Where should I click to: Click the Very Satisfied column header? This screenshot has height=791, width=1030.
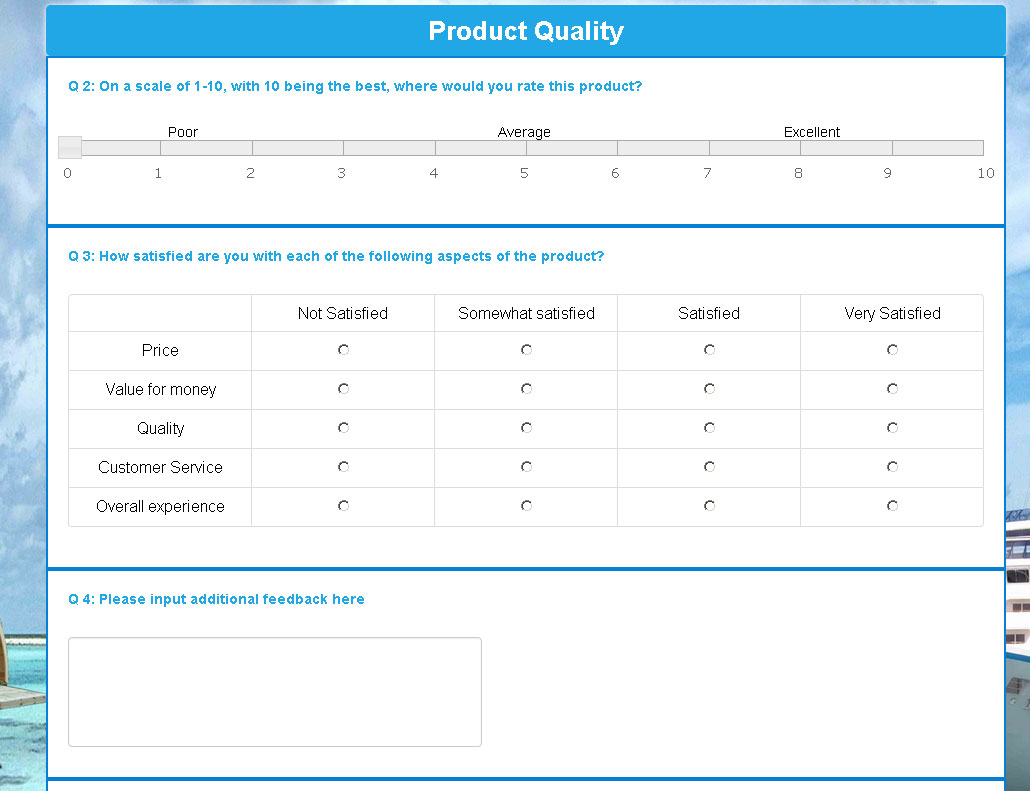pos(892,313)
